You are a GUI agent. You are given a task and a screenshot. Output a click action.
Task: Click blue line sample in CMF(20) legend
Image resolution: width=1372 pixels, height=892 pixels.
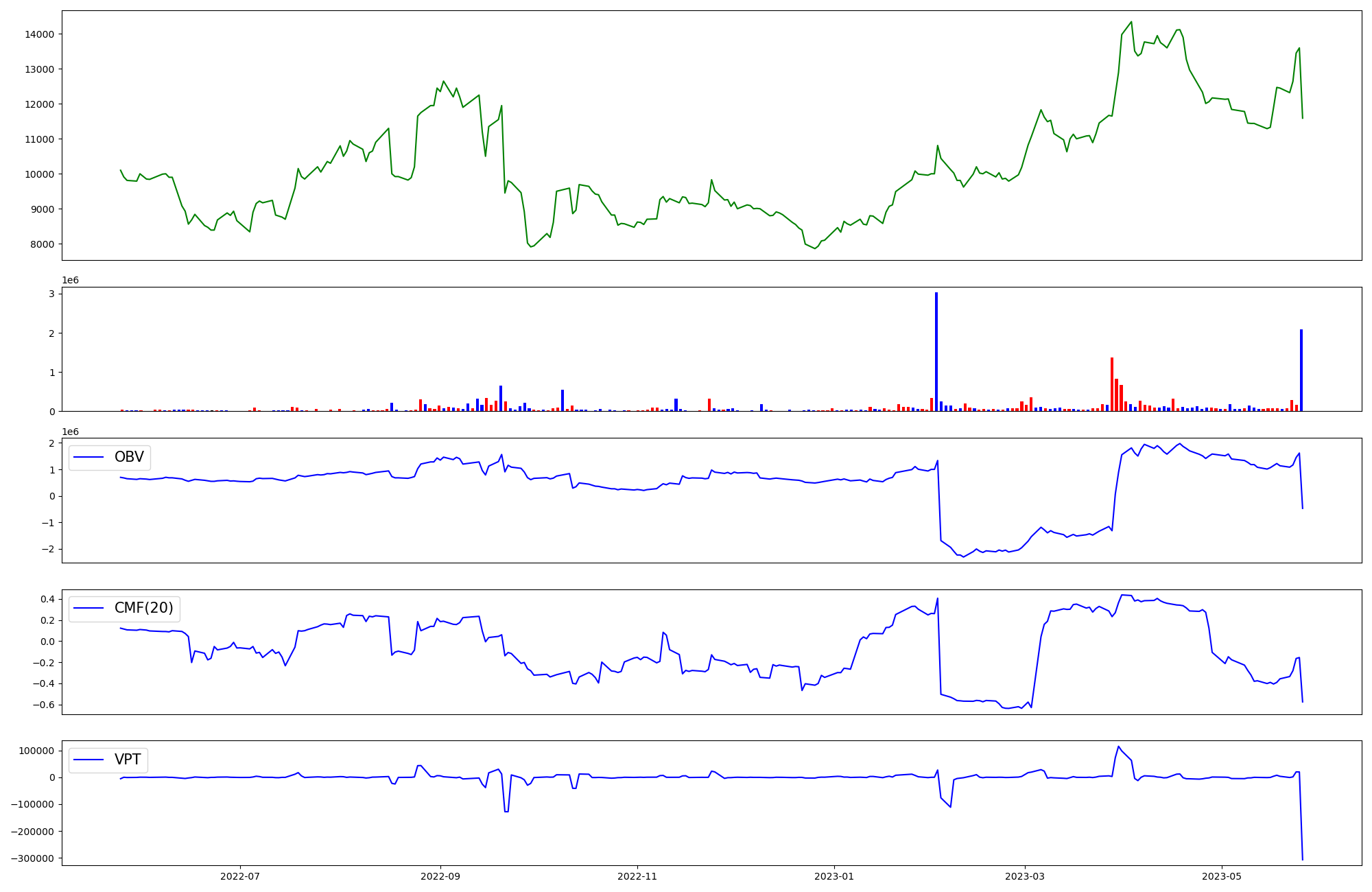[x=88, y=609]
